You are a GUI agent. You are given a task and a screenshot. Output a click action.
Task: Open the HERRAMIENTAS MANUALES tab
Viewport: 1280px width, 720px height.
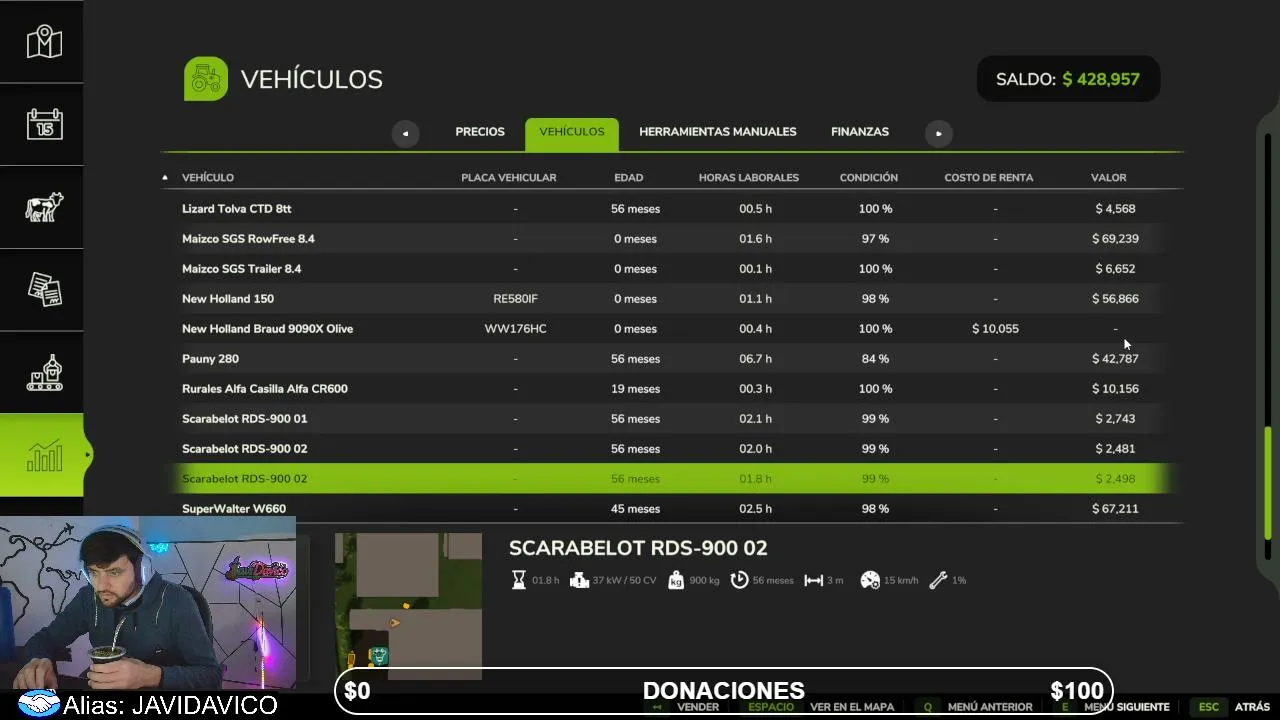point(718,132)
